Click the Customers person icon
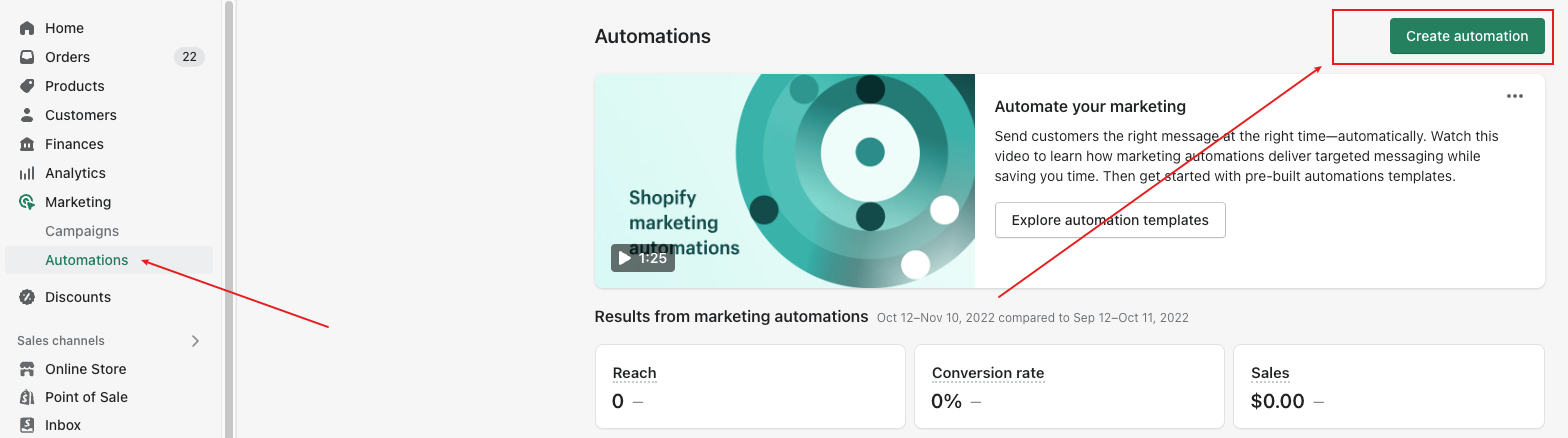The height and width of the screenshot is (438, 1568). pos(27,115)
